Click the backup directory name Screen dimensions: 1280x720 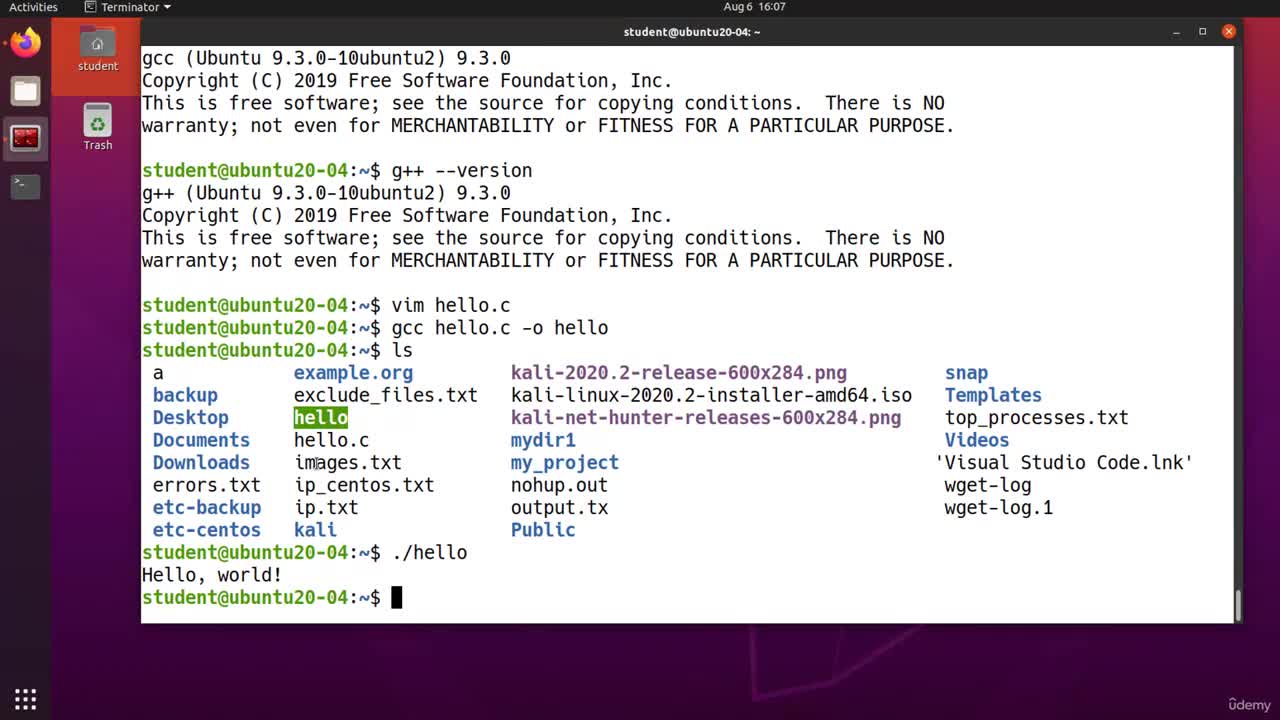185,395
